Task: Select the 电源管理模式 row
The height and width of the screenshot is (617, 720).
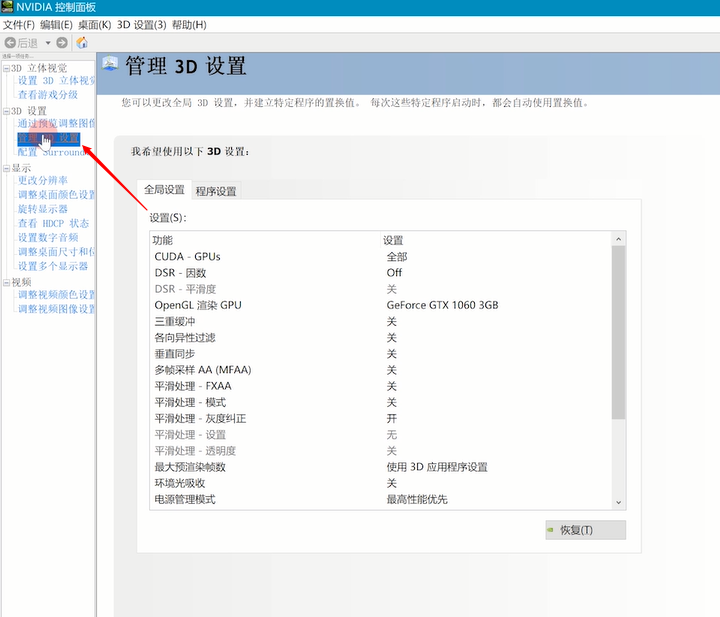Action: click(381, 499)
